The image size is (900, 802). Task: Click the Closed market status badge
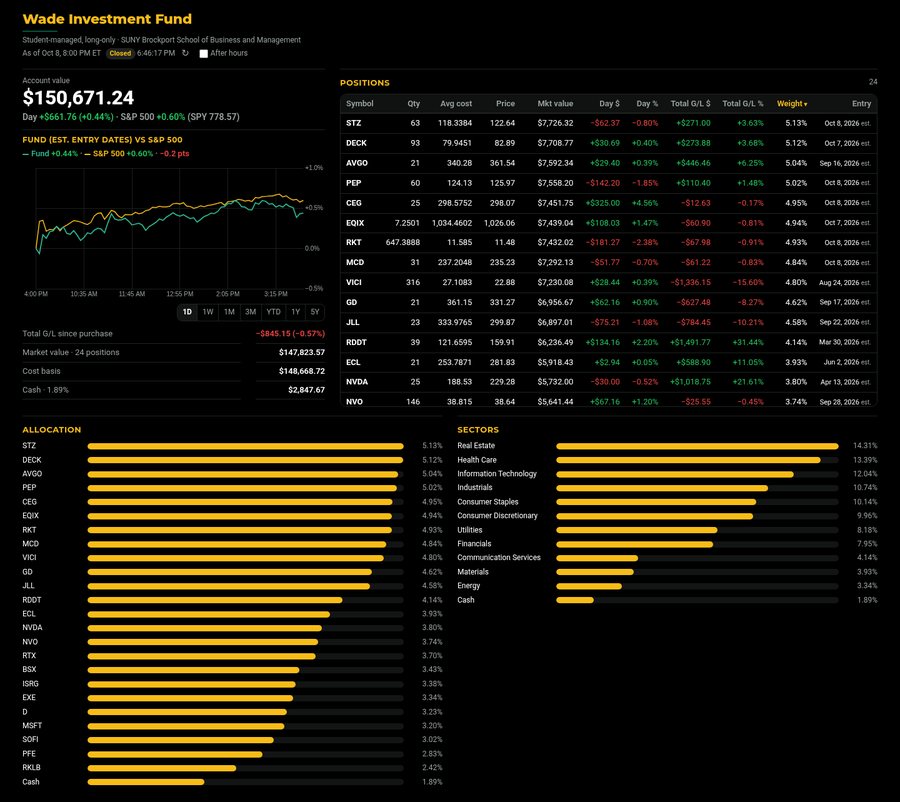coord(120,53)
